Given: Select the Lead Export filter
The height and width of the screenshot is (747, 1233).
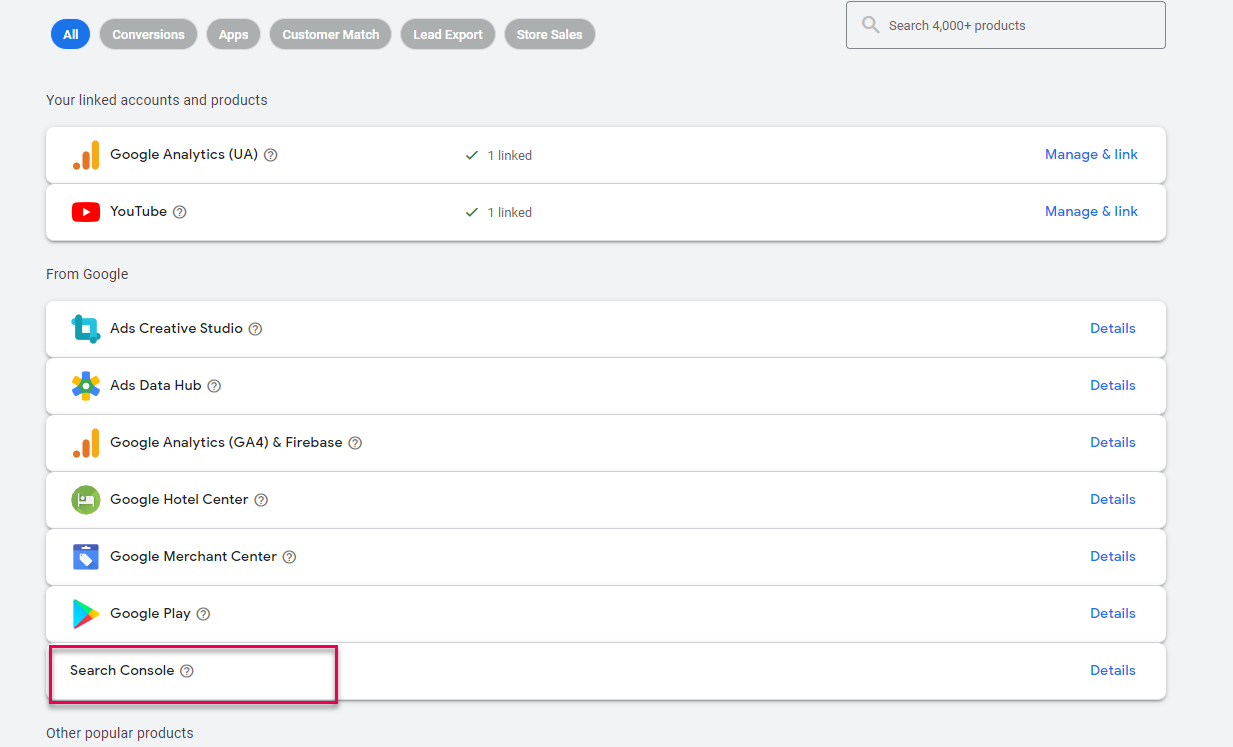Looking at the screenshot, I should [x=447, y=33].
